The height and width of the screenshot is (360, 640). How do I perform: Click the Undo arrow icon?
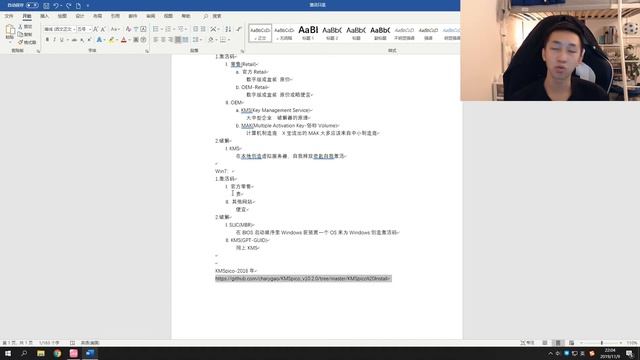tap(56, 6)
